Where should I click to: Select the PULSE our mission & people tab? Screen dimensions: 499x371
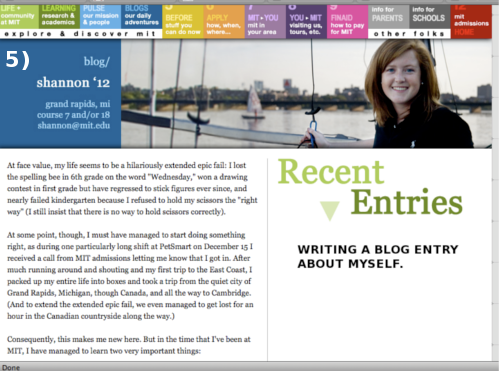coord(100,17)
